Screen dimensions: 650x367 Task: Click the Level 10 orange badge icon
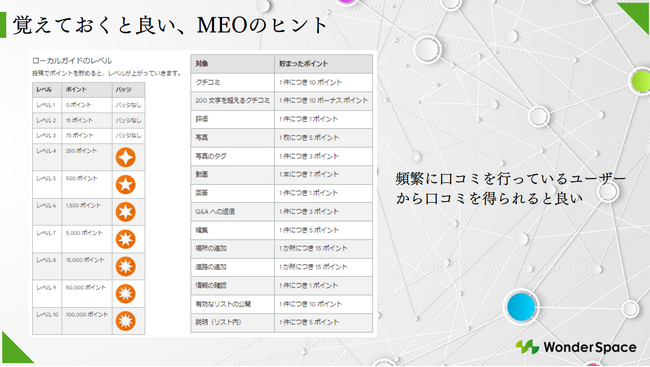(x=125, y=321)
